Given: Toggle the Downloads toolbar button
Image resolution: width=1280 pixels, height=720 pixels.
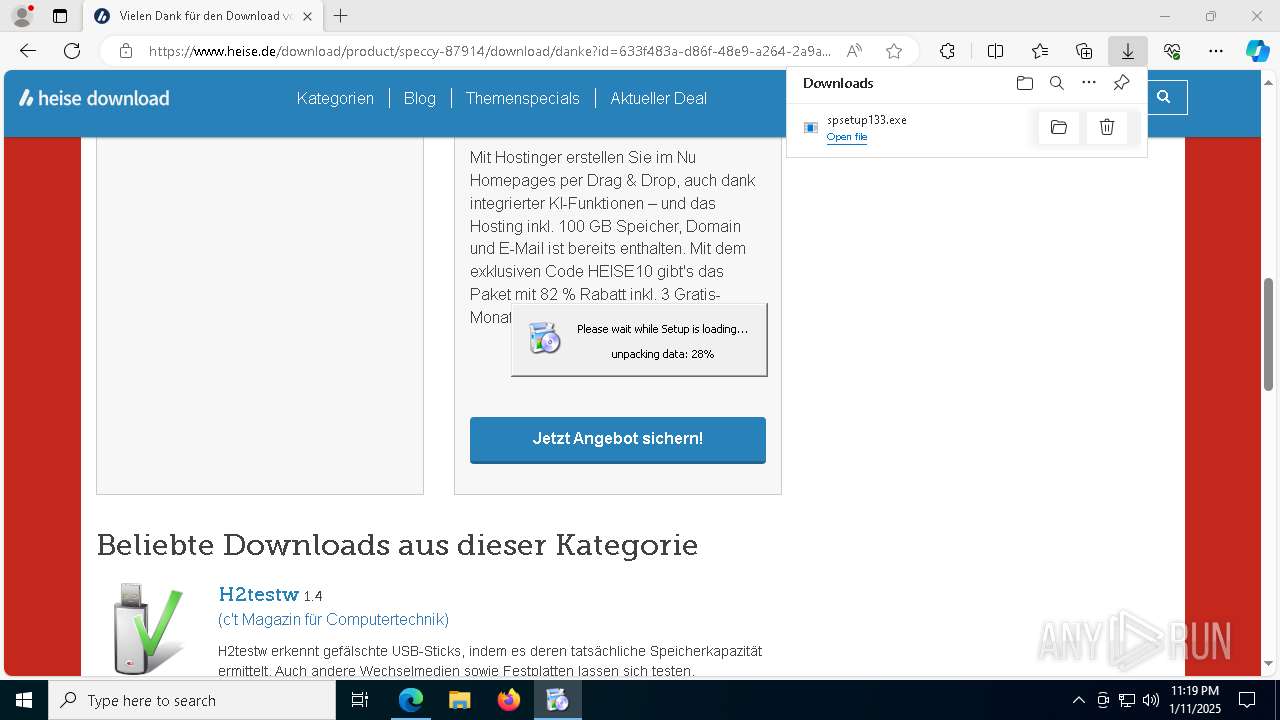Looking at the screenshot, I should coord(1127,51).
